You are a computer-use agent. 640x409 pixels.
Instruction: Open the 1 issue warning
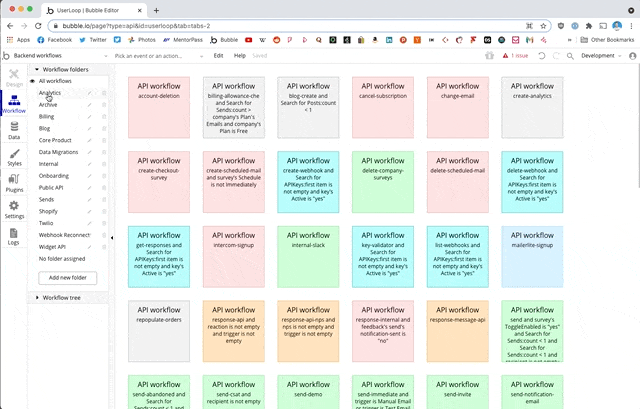click(x=515, y=56)
